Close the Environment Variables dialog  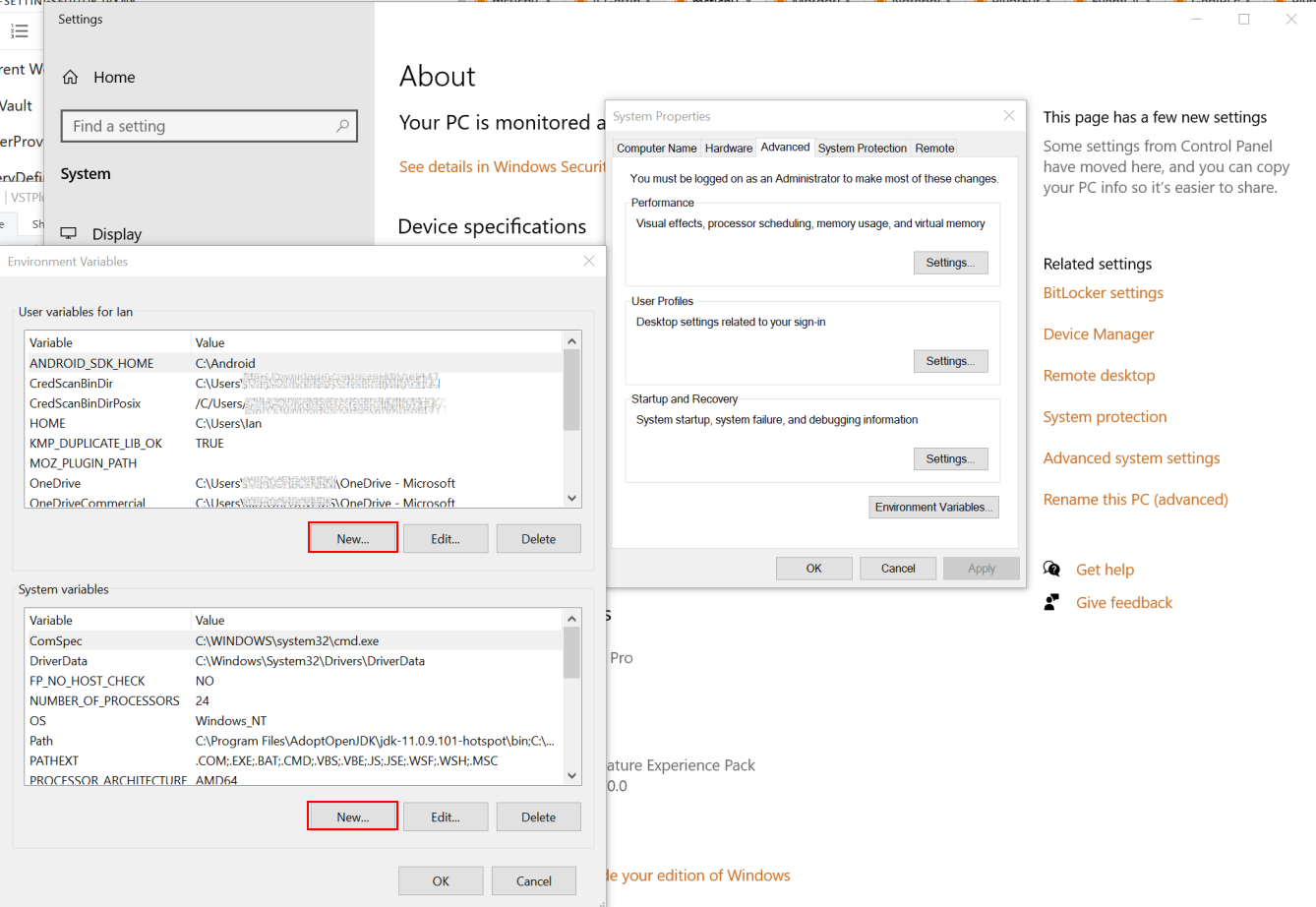[589, 261]
